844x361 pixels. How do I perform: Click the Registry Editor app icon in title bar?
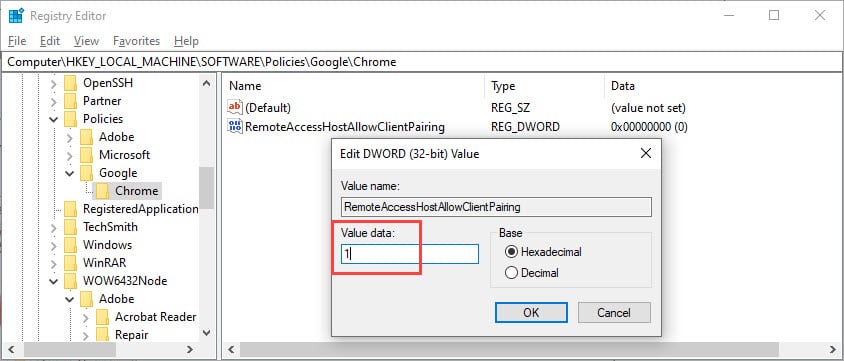click(x=16, y=16)
